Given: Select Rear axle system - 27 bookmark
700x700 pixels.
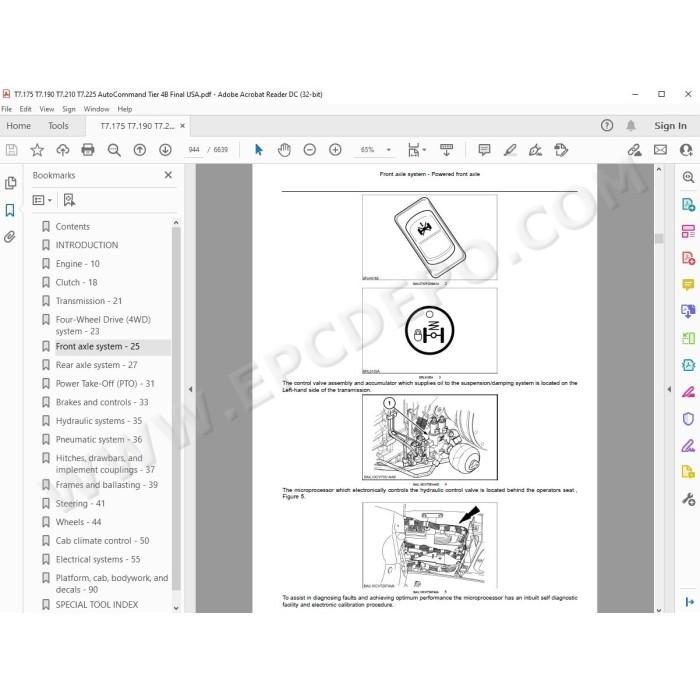Looking at the screenshot, I should 96,365.
